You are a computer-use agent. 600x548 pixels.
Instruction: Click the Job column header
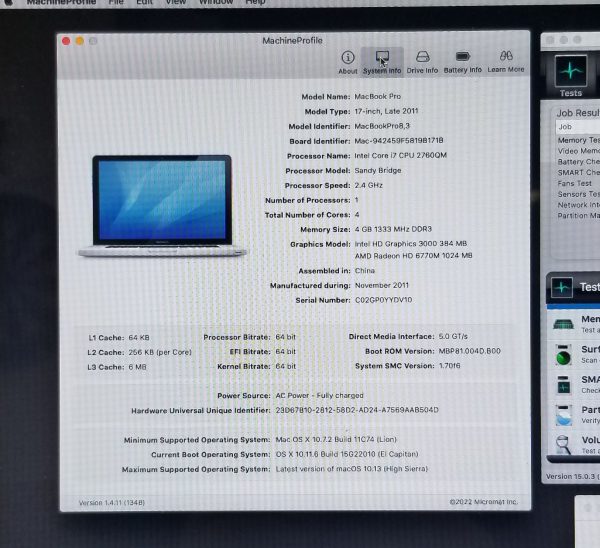(570, 127)
